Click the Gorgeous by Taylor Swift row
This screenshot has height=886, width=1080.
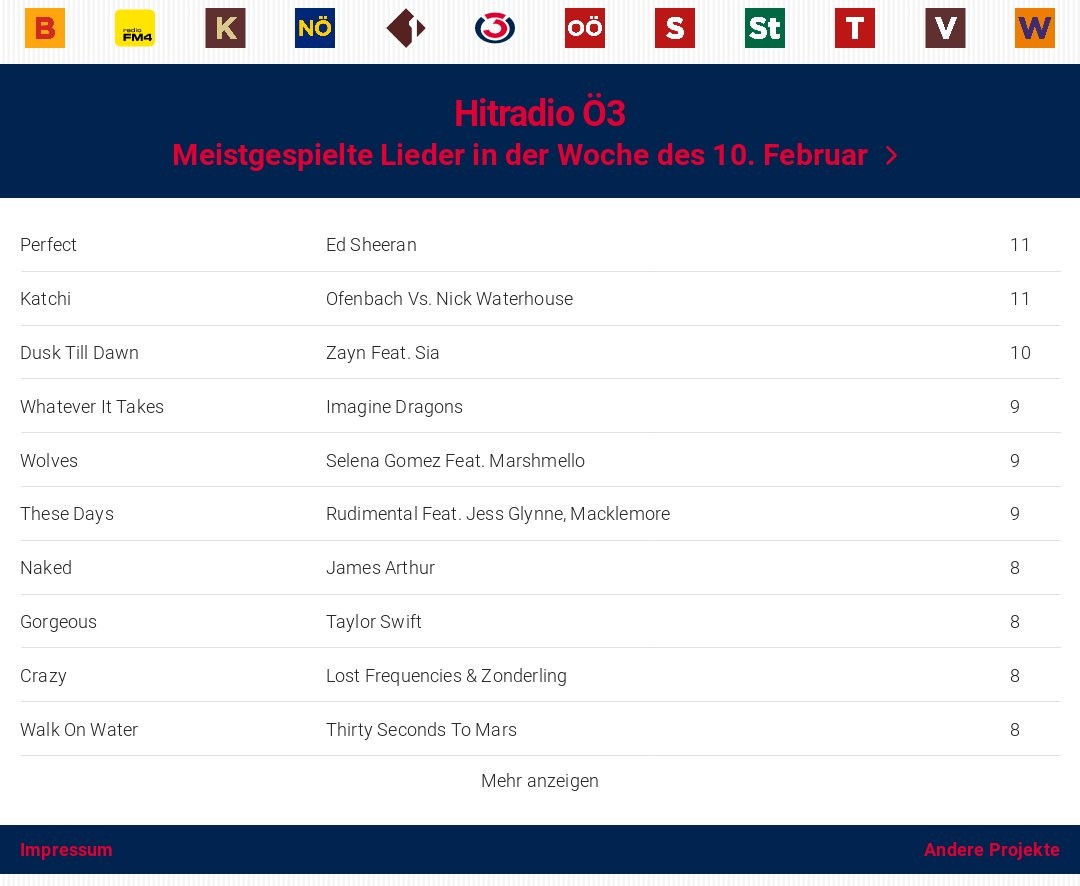click(x=540, y=622)
